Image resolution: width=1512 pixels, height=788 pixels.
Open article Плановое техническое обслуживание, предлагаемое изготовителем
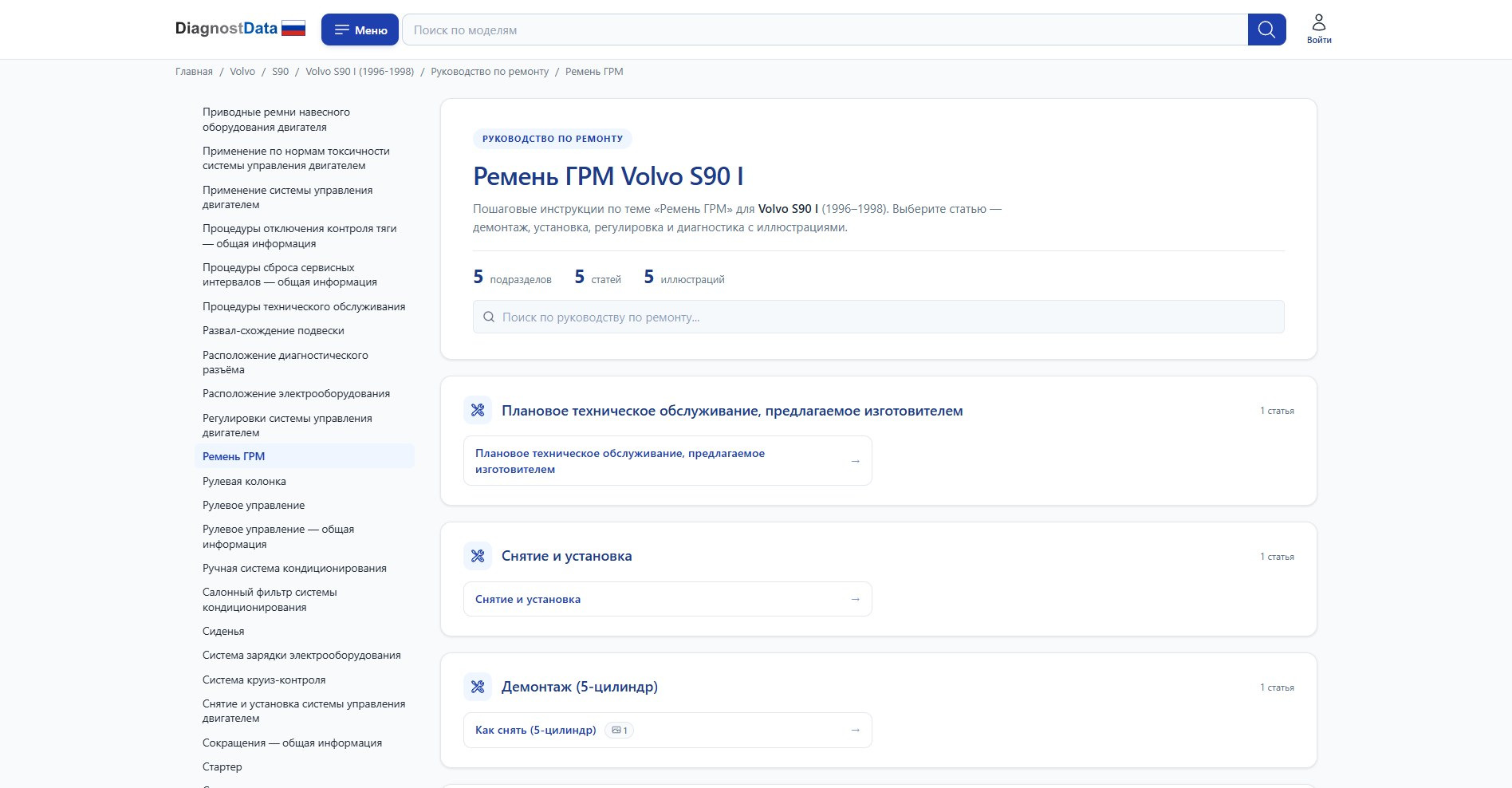tap(667, 461)
